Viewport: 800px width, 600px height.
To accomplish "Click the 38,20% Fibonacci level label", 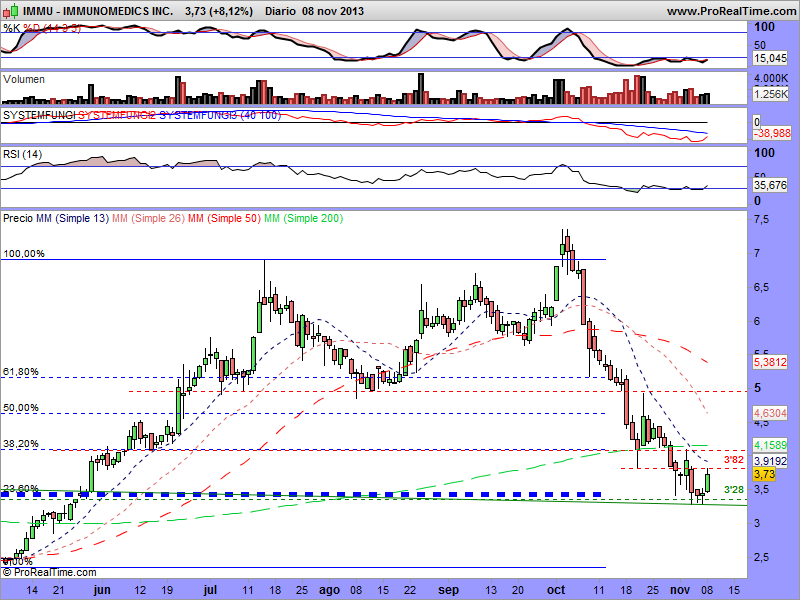I will click(x=20, y=443).
